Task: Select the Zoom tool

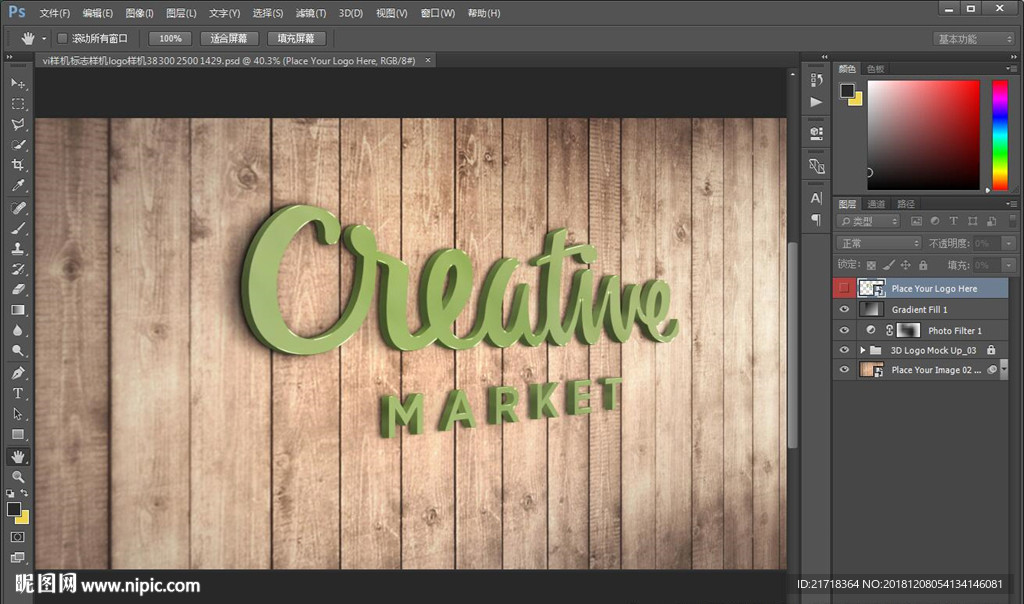Action: [18, 477]
